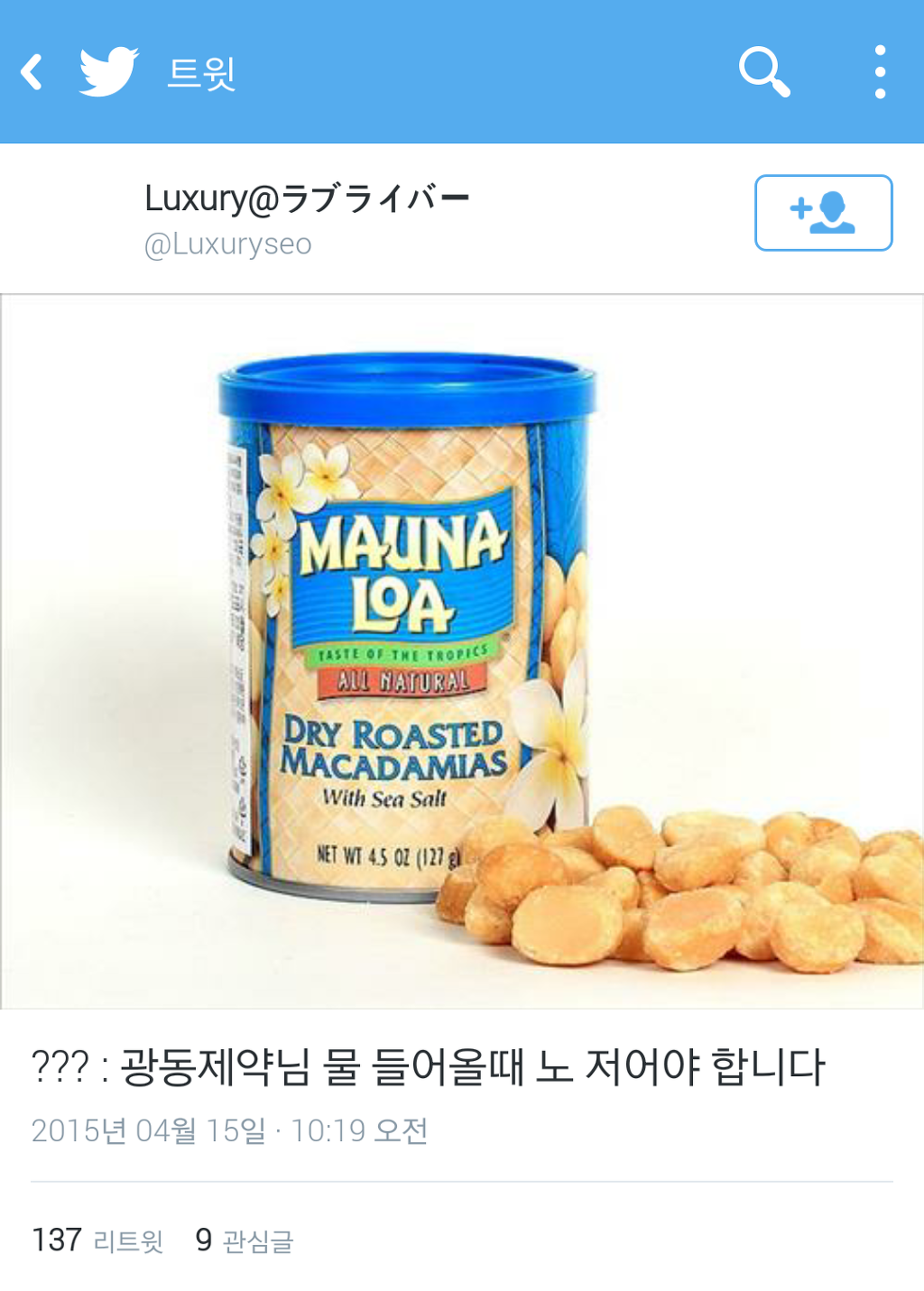View the 137 리트윗 list
This screenshot has width=924, height=1291.
(97, 1240)
